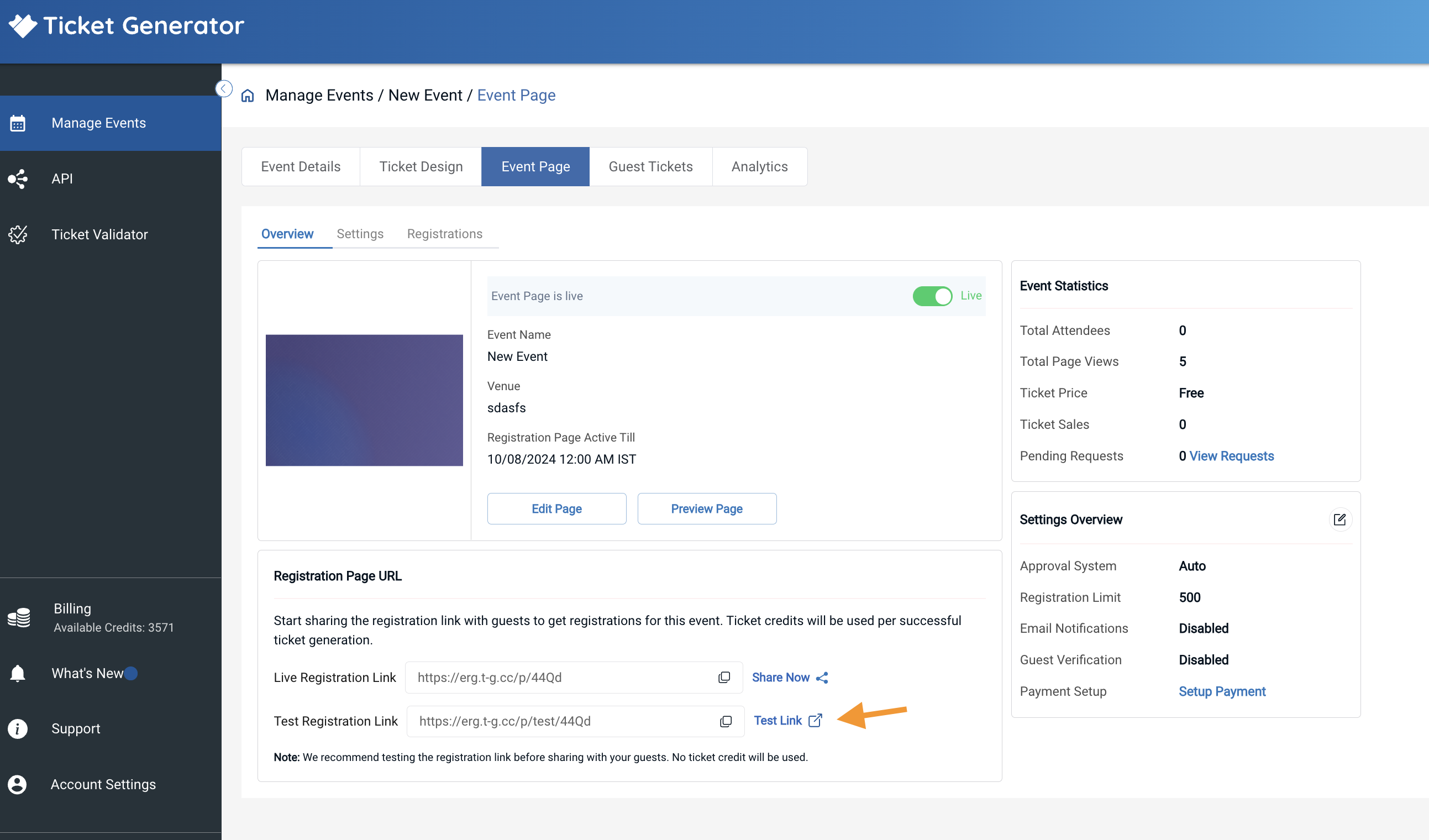Click the Total Page Views value '5'
1429x840 pixels.
point(1183,362)
